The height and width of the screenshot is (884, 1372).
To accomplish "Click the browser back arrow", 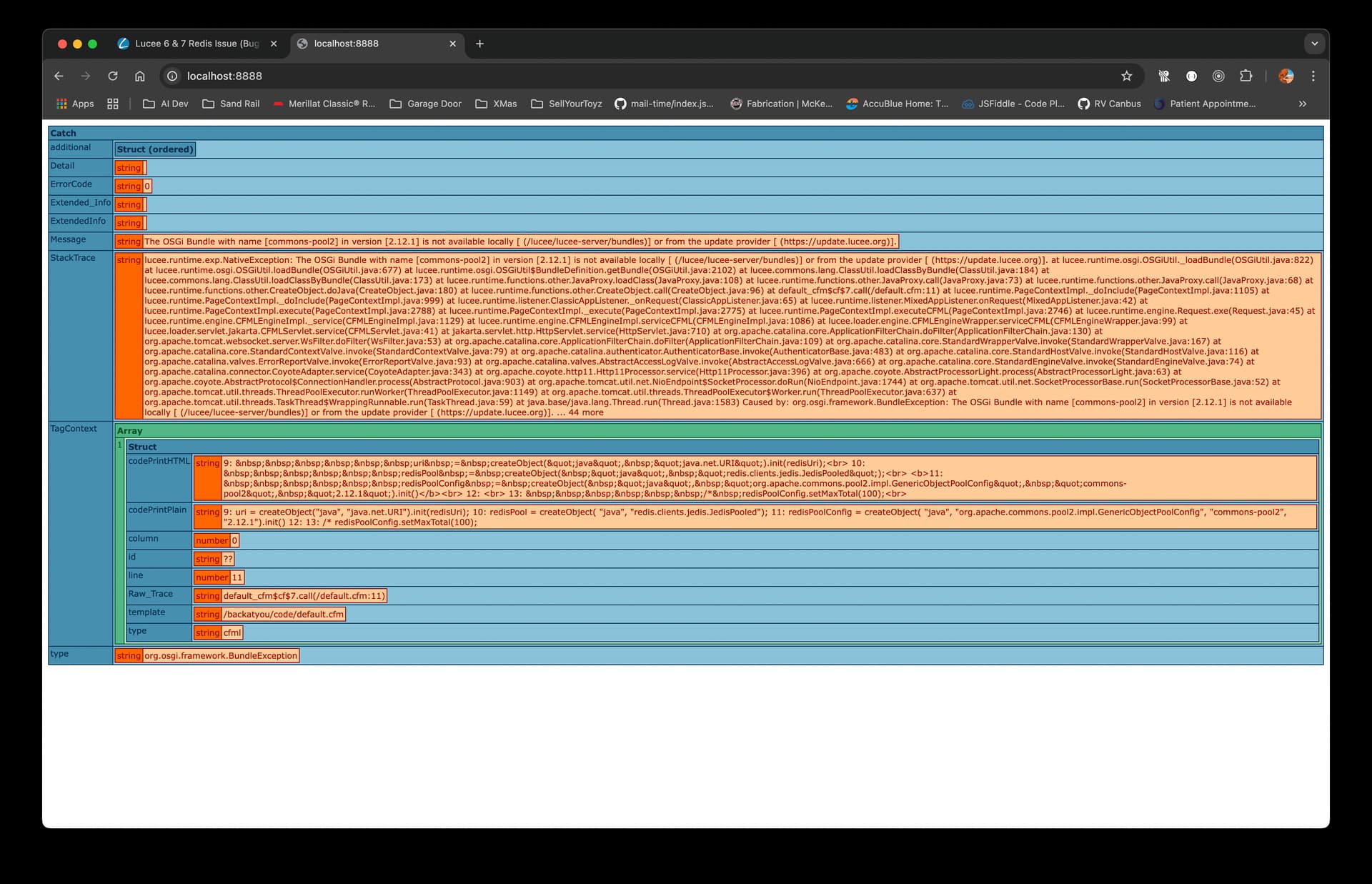I will [x=59, y=76].
